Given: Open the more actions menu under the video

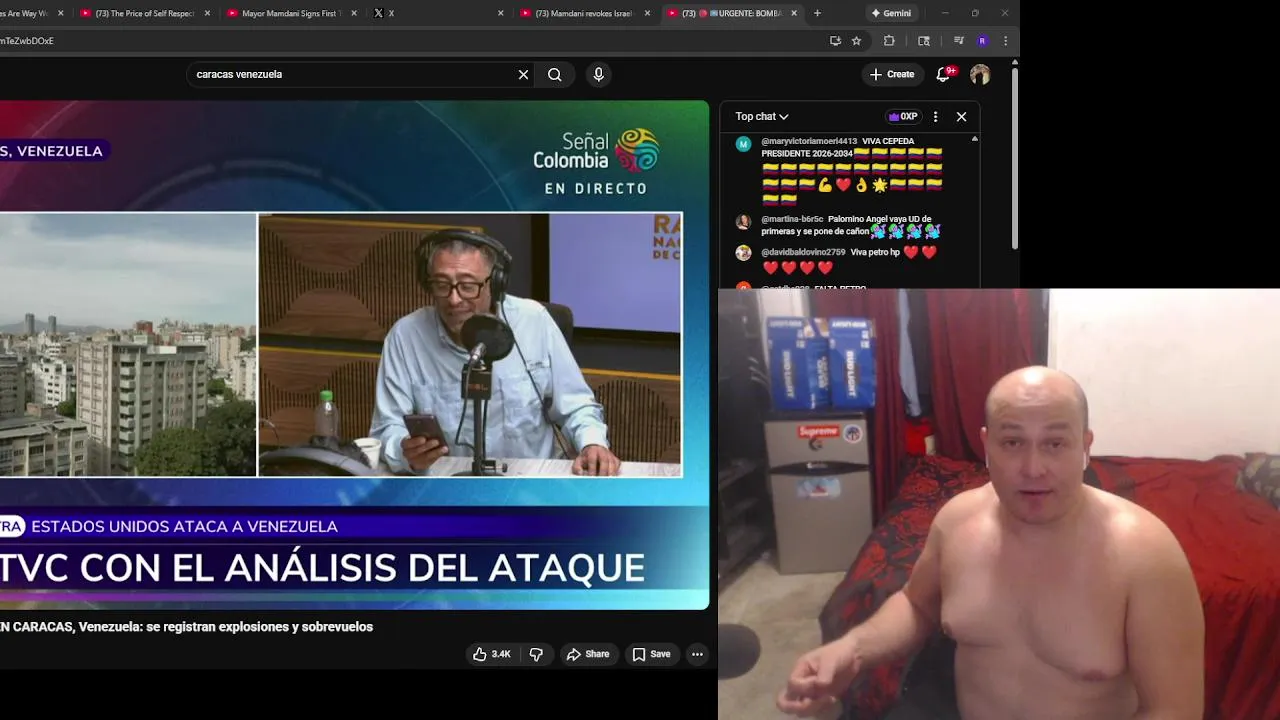Looking at the screenshot, I should coord(697,654).
